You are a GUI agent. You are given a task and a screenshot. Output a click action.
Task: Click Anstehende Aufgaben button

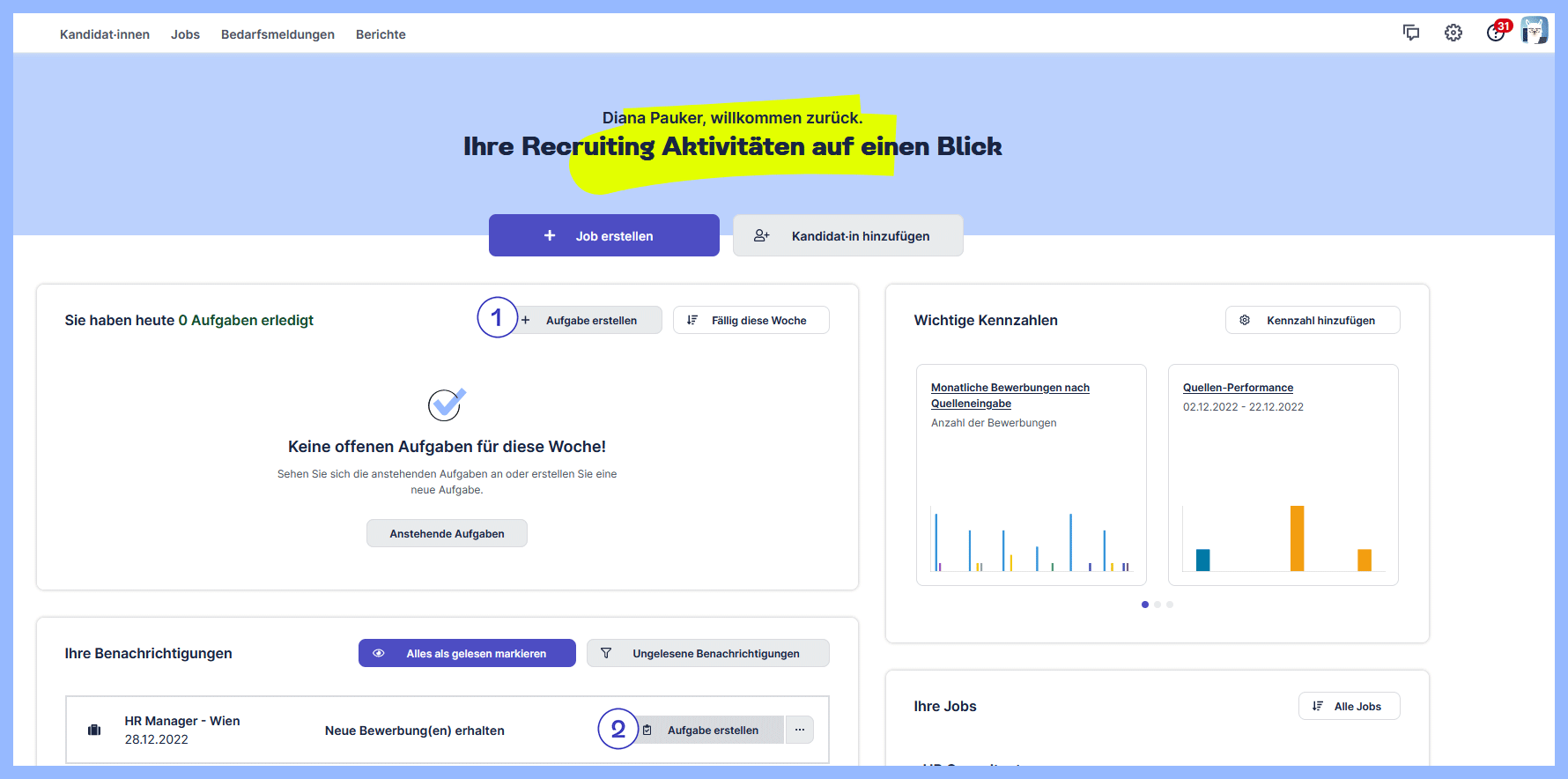(x=447, y=533)
